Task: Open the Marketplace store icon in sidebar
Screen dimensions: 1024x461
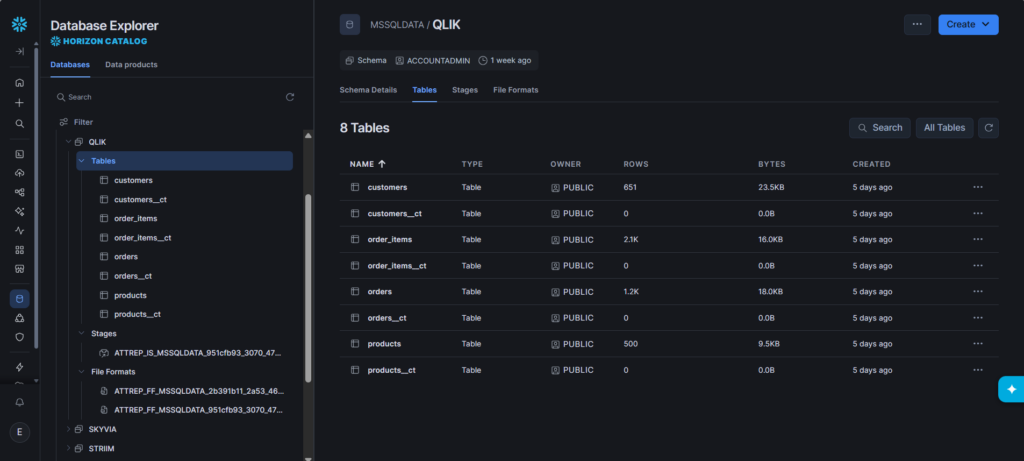Action: (x=20, y=268)
